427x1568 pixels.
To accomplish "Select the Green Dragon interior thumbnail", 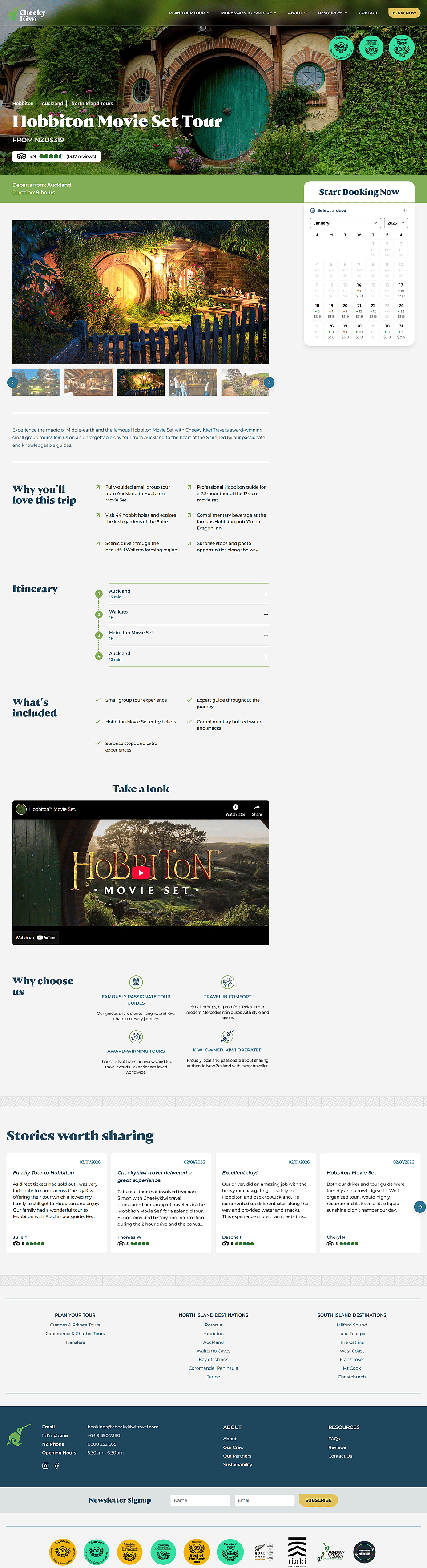I will (x=88, y=382).
